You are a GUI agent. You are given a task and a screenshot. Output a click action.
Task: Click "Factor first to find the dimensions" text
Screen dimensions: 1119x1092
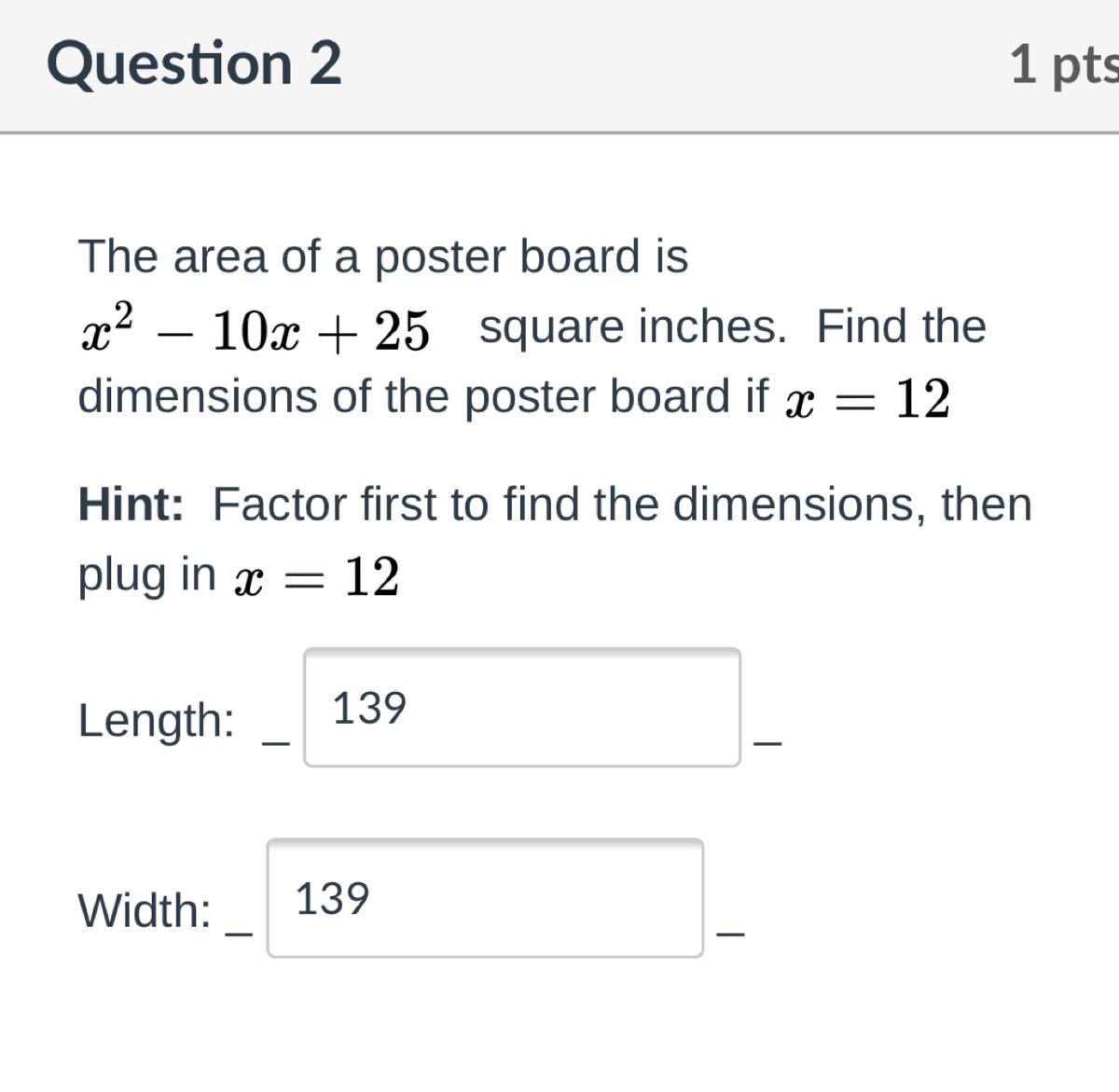click(569, 505)
